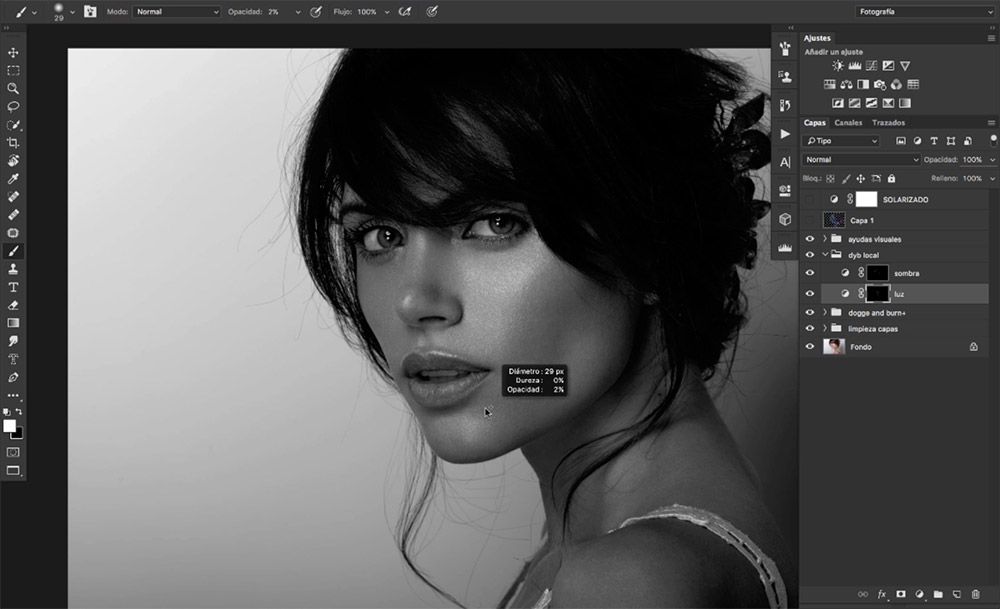This screenshot has width=1000, height=609.
Task: Switch to the Trazados tab
Action: [888, 123]
